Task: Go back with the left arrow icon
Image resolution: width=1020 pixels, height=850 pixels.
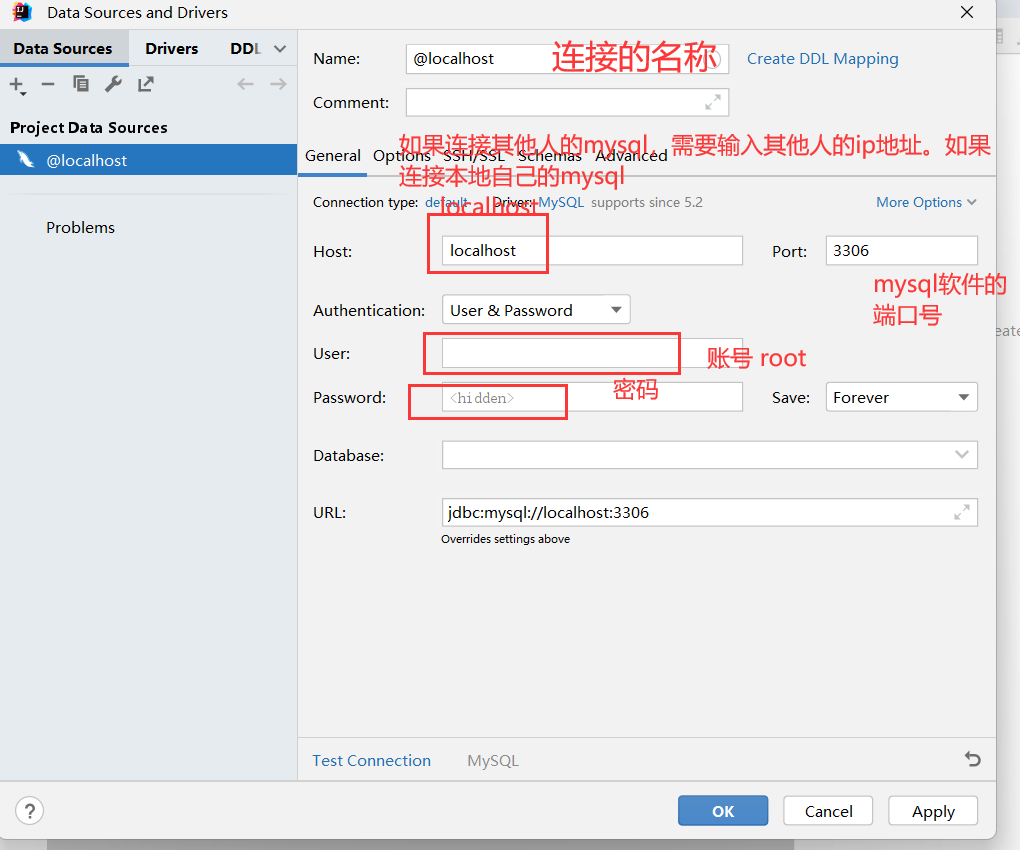Action: [245, 84]
